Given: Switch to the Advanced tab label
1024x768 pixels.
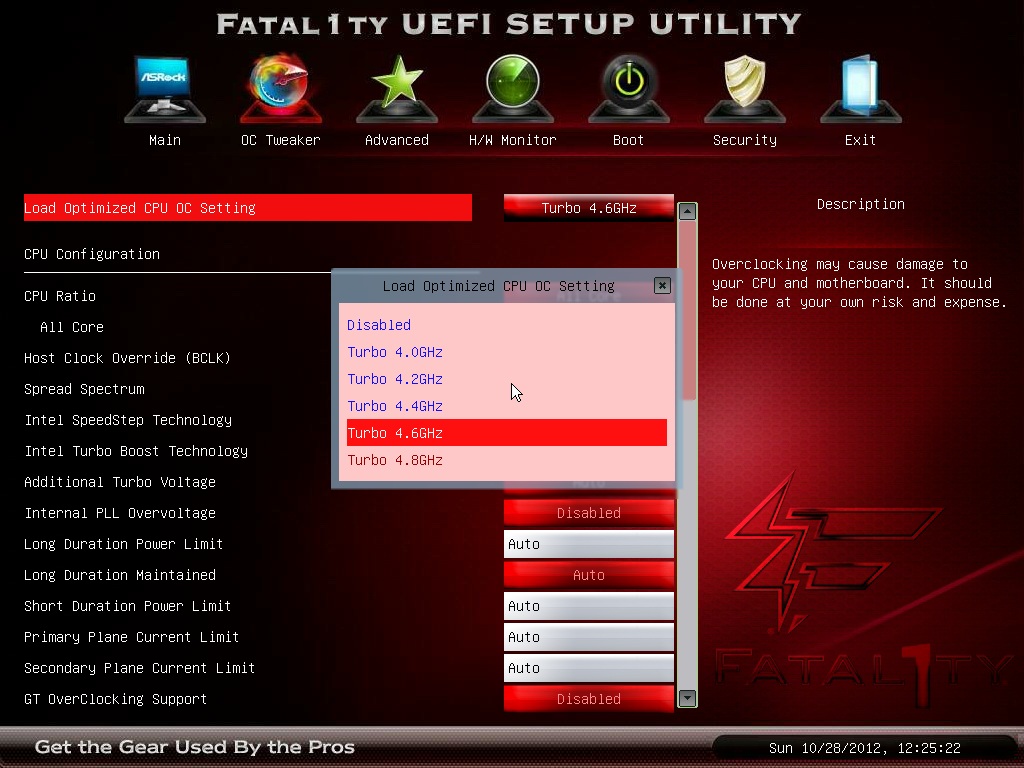Looking at the screenshot, I should click(397, 140).
